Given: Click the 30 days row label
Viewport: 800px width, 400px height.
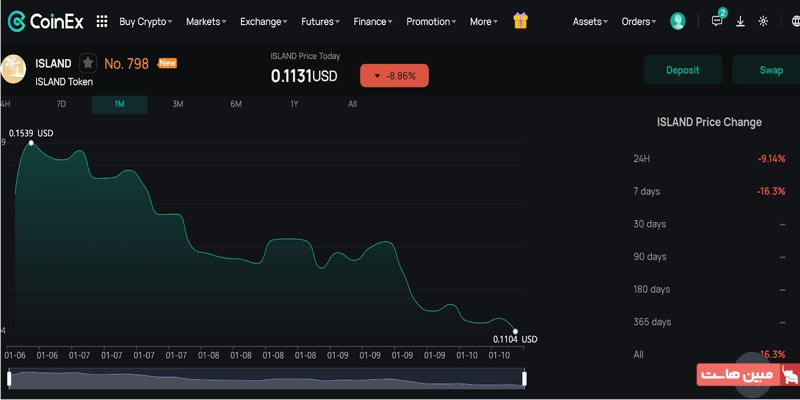Looking at the screenshot, I should [649, 224].
